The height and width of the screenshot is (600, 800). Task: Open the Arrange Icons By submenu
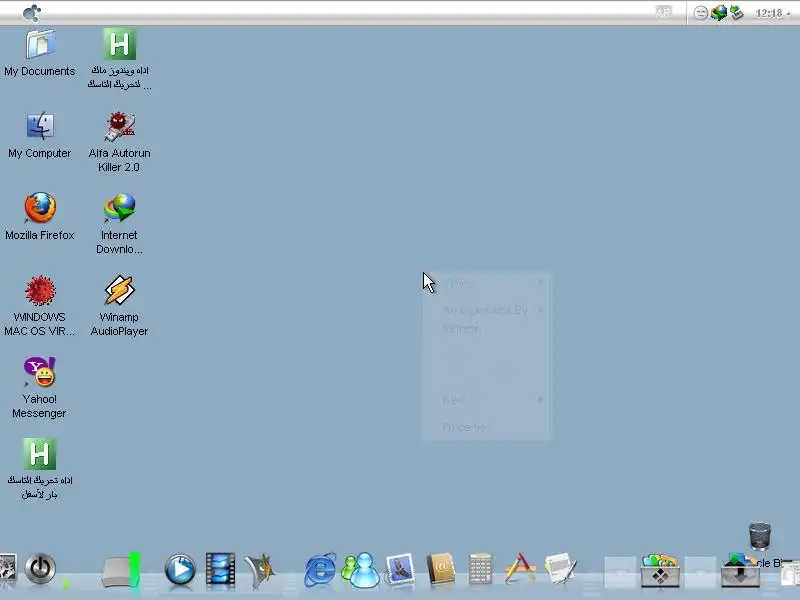tap(487, 310)
